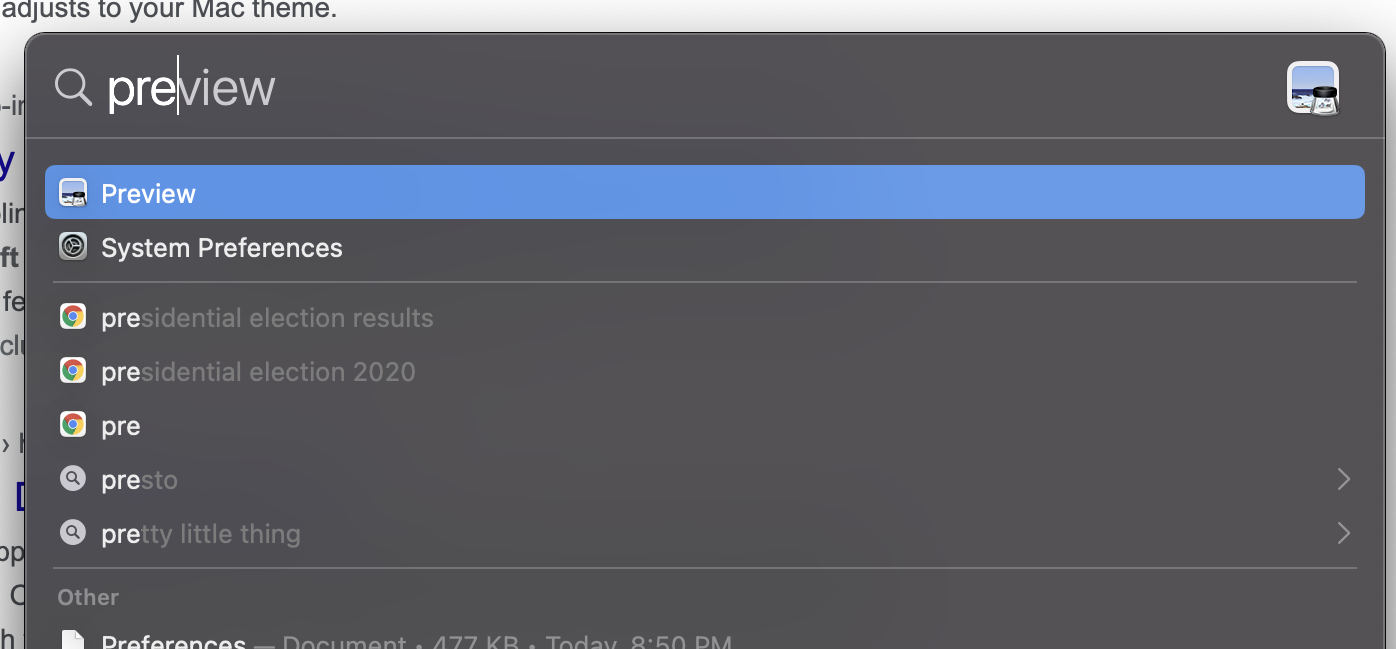Click the Preferences document file icon
1396x649 pixels.
pos(73,640)
